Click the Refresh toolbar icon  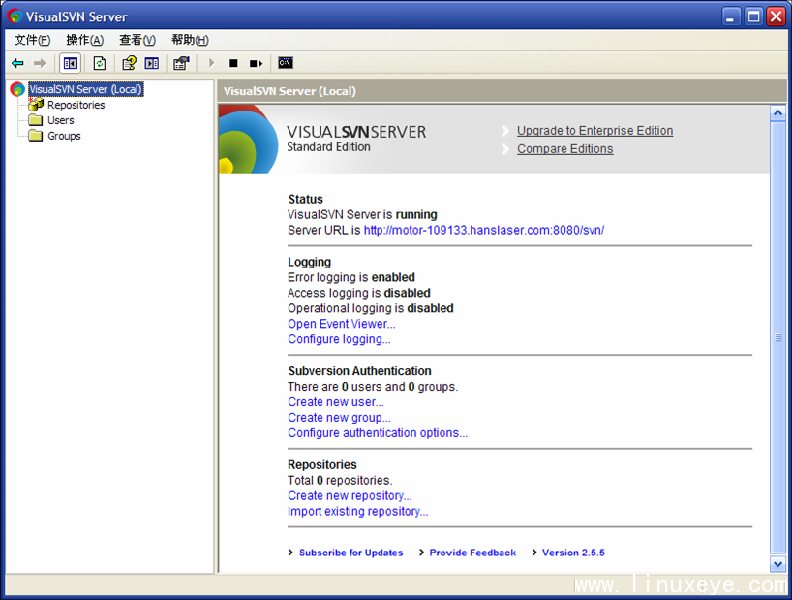pos(100,63)
